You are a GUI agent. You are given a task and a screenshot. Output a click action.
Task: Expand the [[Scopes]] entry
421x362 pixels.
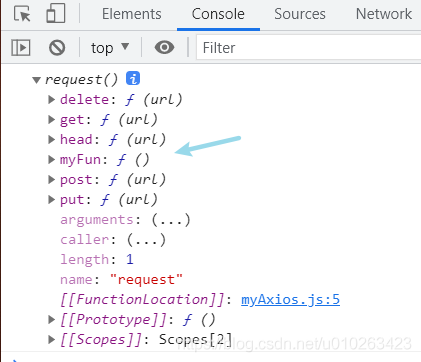point(51,339)
